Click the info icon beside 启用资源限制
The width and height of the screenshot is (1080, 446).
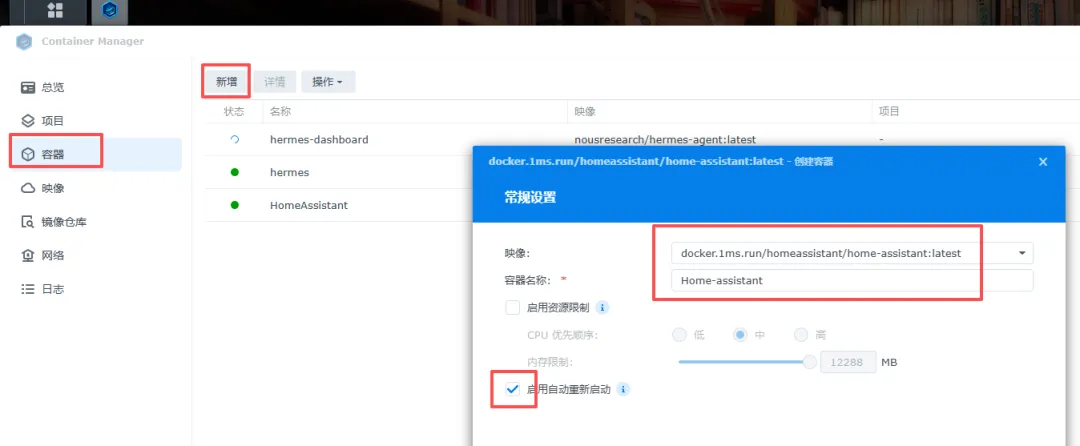(x=602, y=308)
